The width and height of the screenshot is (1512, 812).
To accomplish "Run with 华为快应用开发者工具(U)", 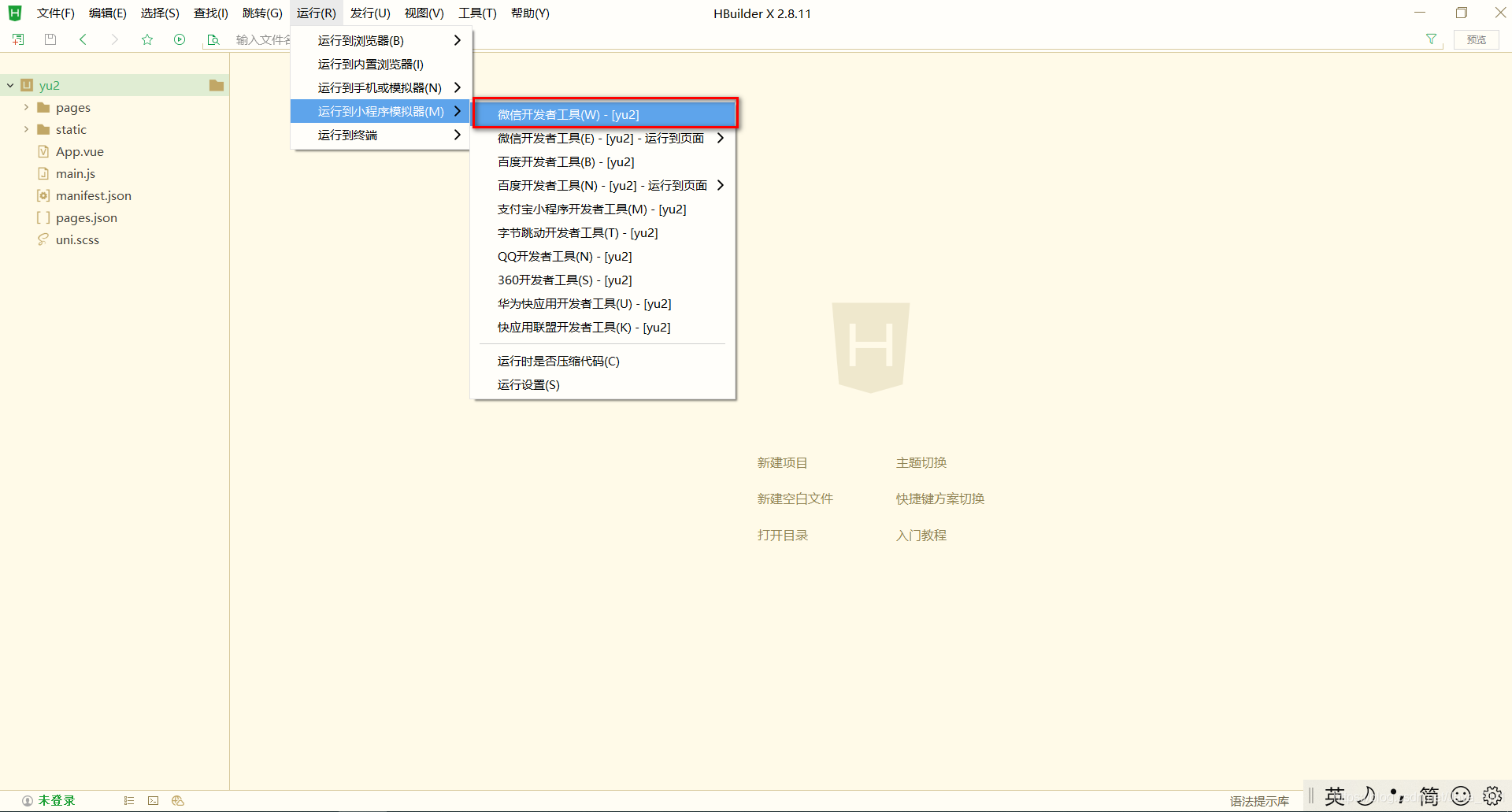I will 605,303.
